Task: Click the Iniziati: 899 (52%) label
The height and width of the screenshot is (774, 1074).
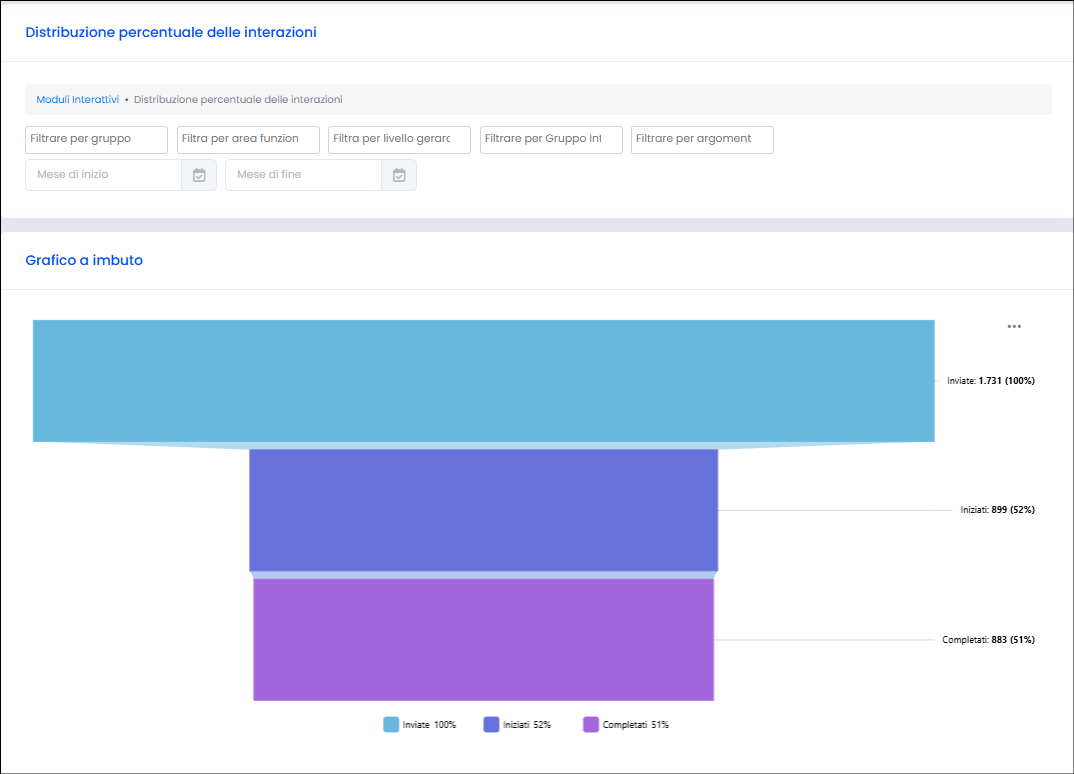Action: point(997,510)
